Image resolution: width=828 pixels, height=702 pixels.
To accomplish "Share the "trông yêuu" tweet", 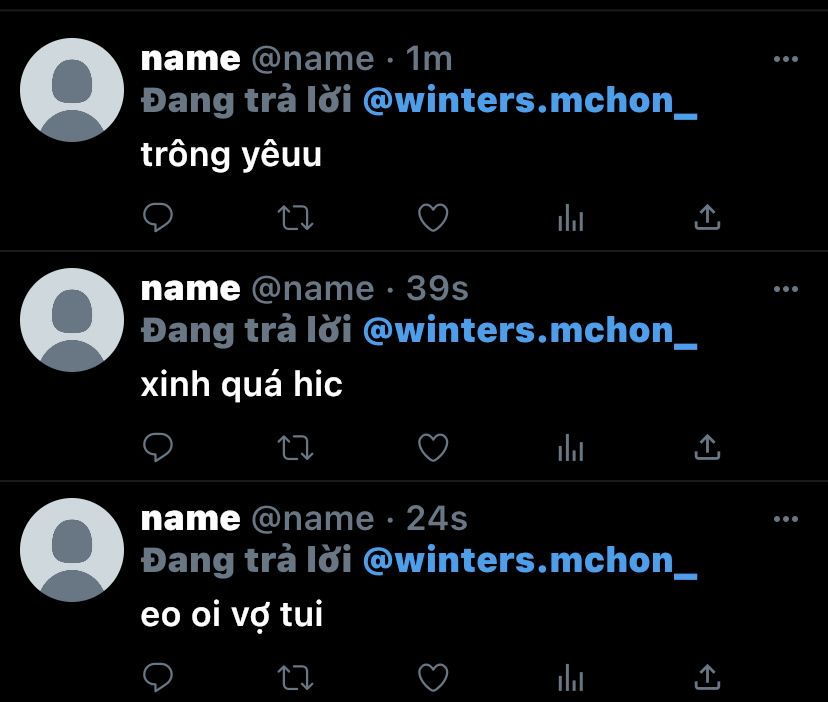I will point(707,217).
